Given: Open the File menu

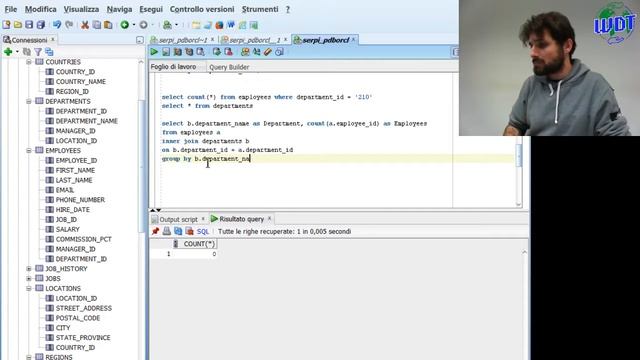Looking at the screenshot, I should [x=11, y=9].
